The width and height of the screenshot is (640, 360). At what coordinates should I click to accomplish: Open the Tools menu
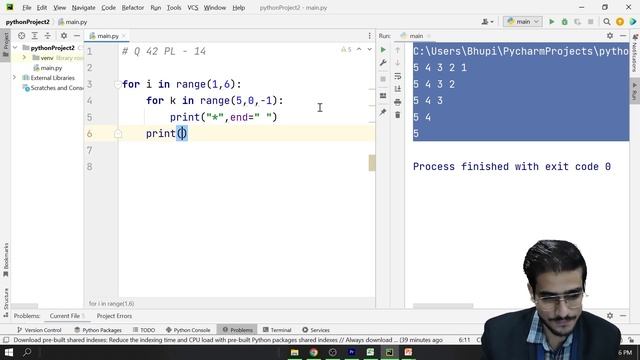tap(174, 7)
